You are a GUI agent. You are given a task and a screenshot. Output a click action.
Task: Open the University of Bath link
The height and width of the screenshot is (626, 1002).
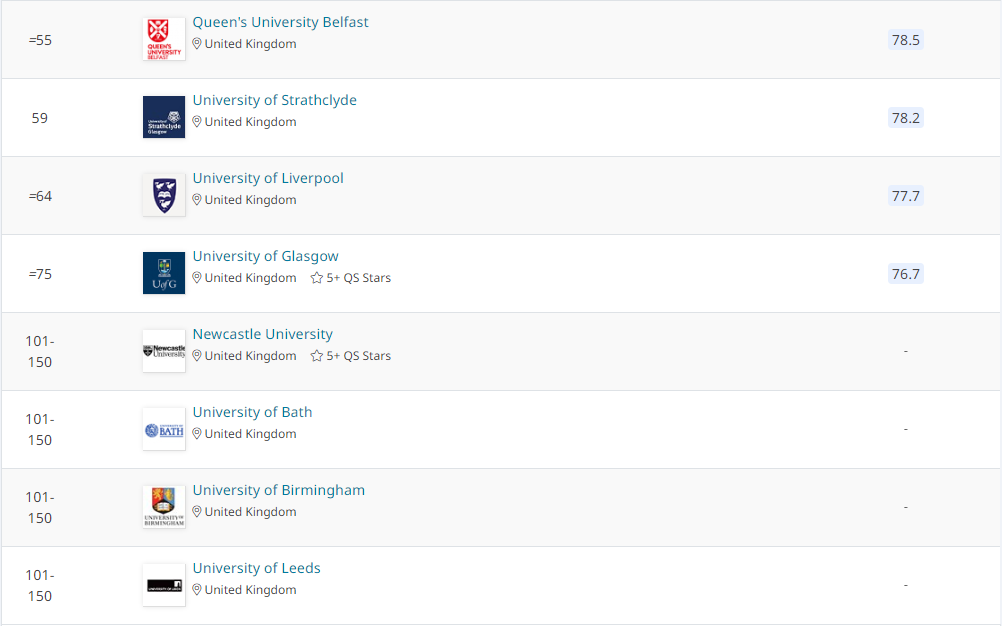tap(252, 412)
